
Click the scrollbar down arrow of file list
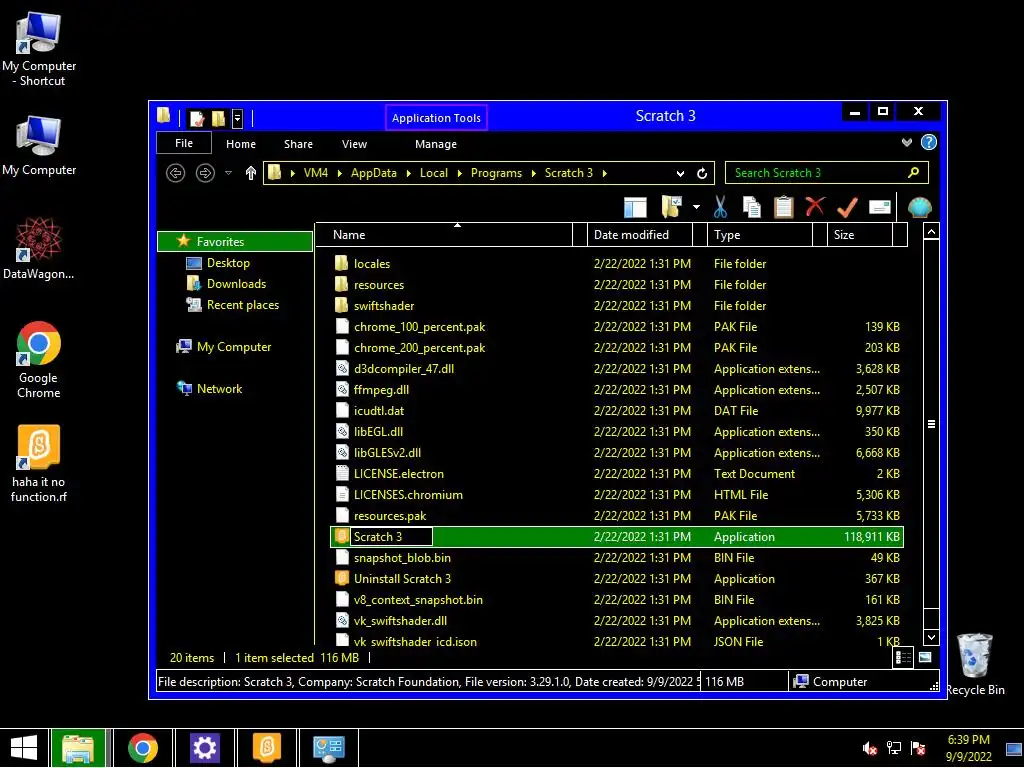pyautogui.click(x=931, y=637)
